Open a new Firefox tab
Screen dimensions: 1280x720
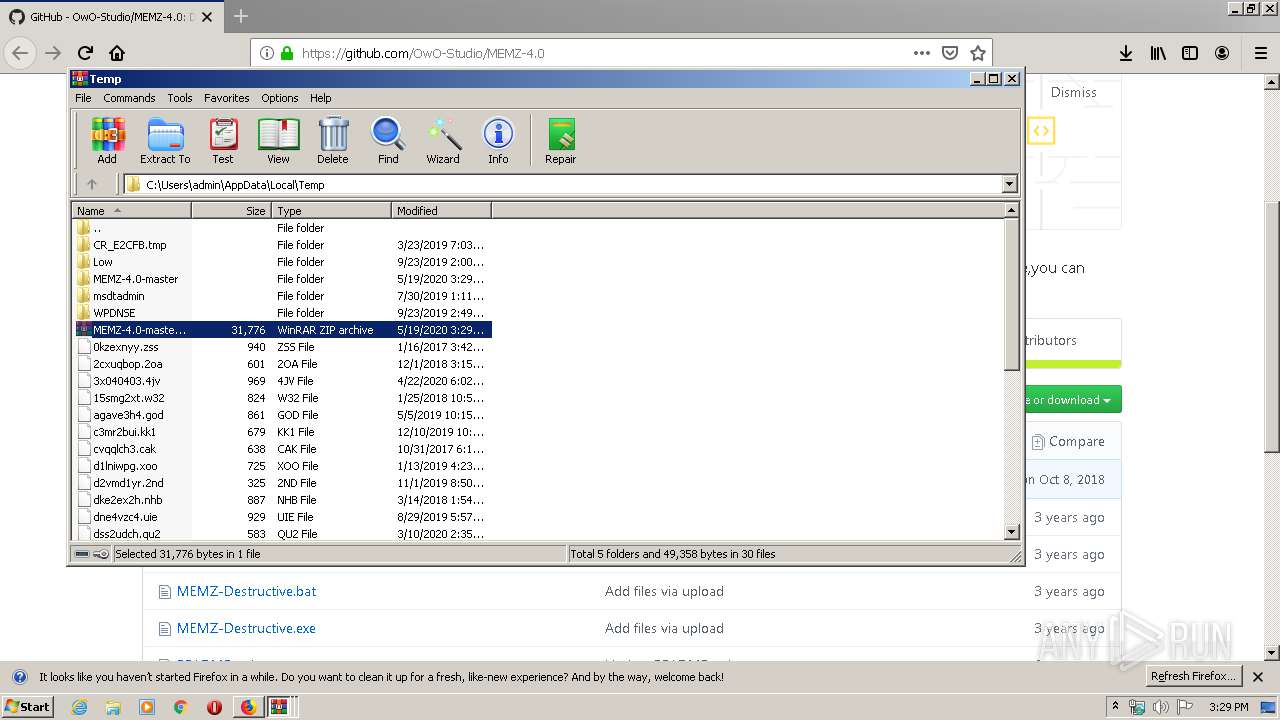point(241,16)
